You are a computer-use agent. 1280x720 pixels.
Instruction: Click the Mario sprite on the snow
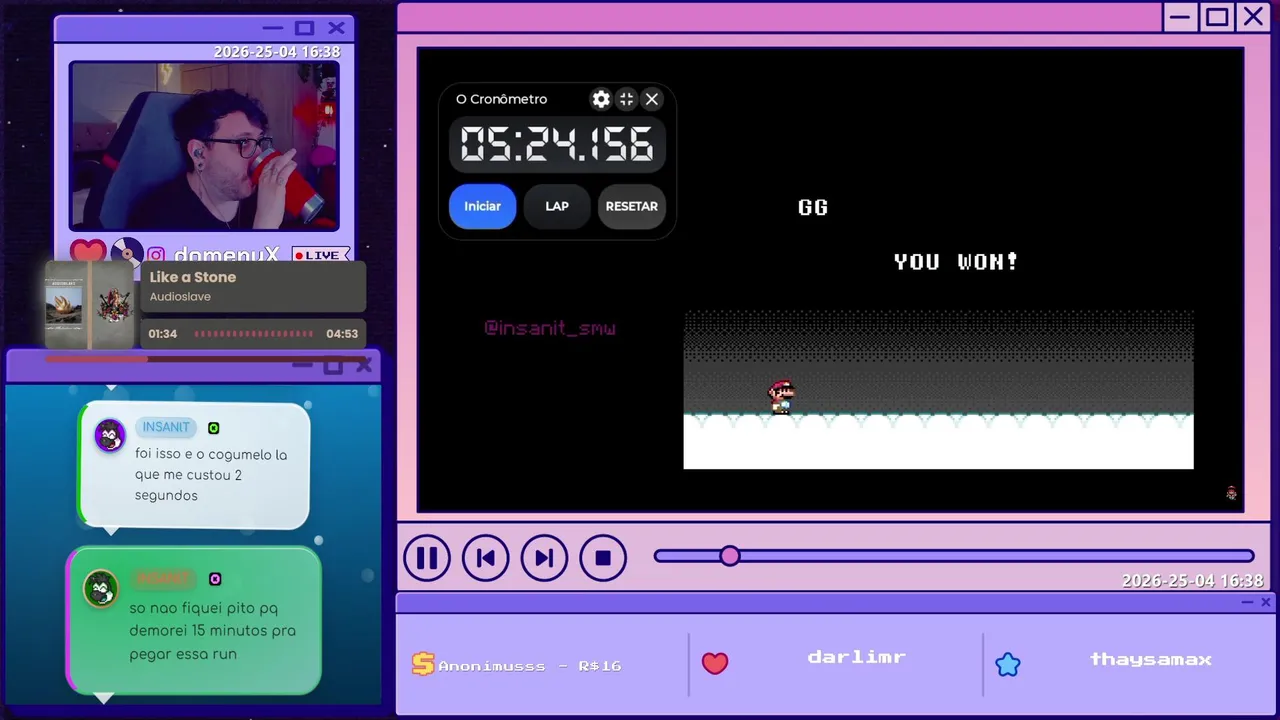(781, 397)
